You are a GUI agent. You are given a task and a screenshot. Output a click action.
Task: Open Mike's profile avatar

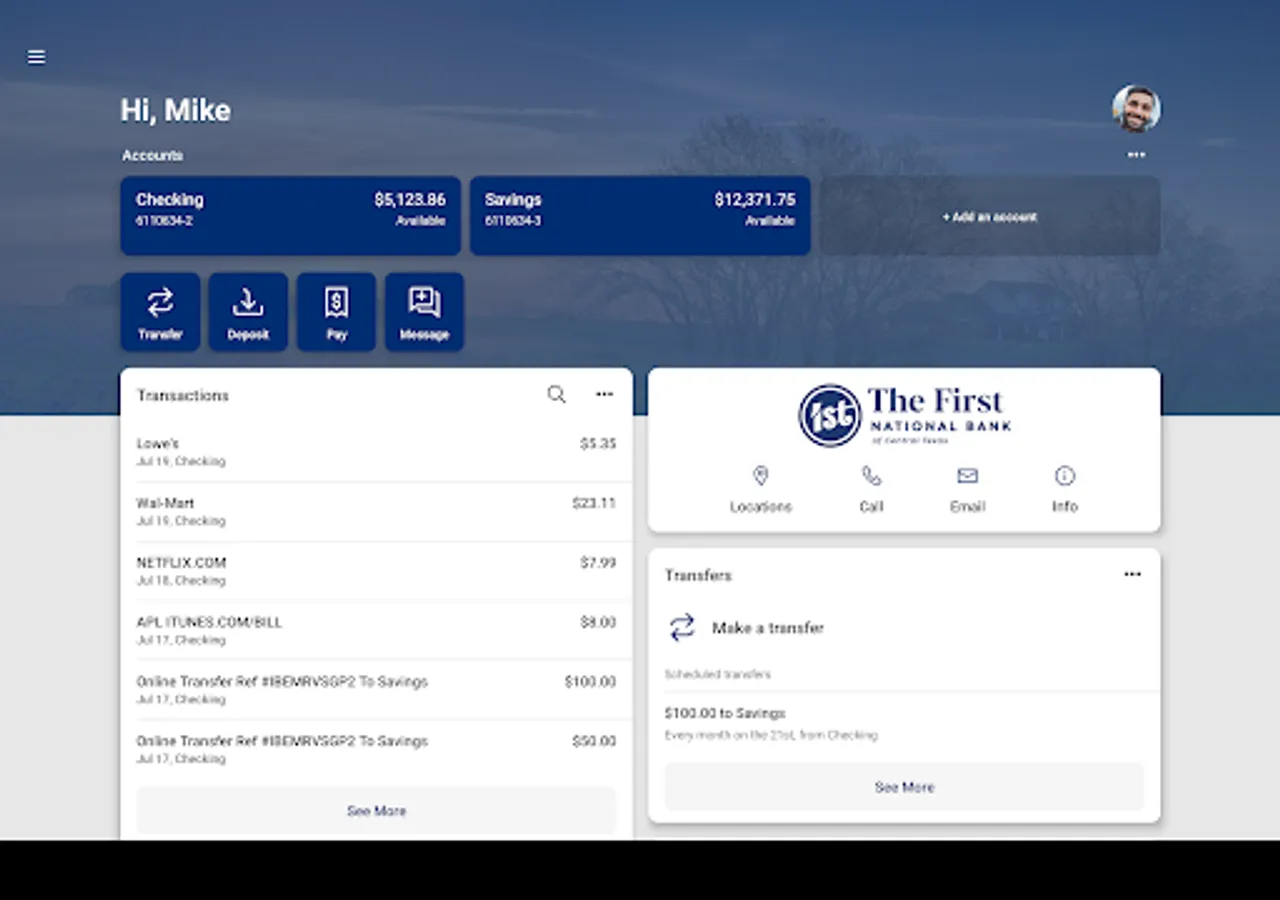click(1136, 110)
